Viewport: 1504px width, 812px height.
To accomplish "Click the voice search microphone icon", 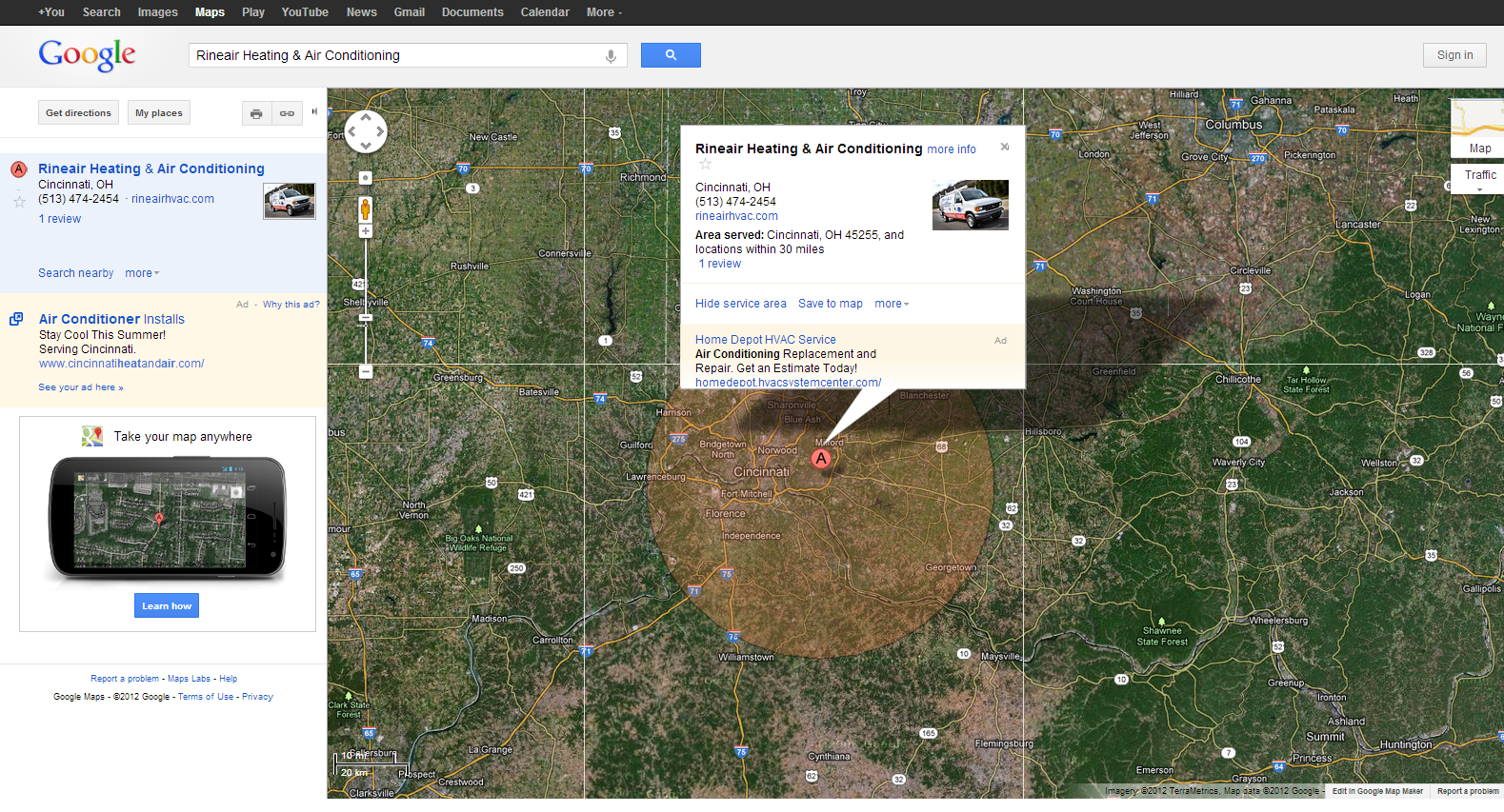I will click(611, 56).
